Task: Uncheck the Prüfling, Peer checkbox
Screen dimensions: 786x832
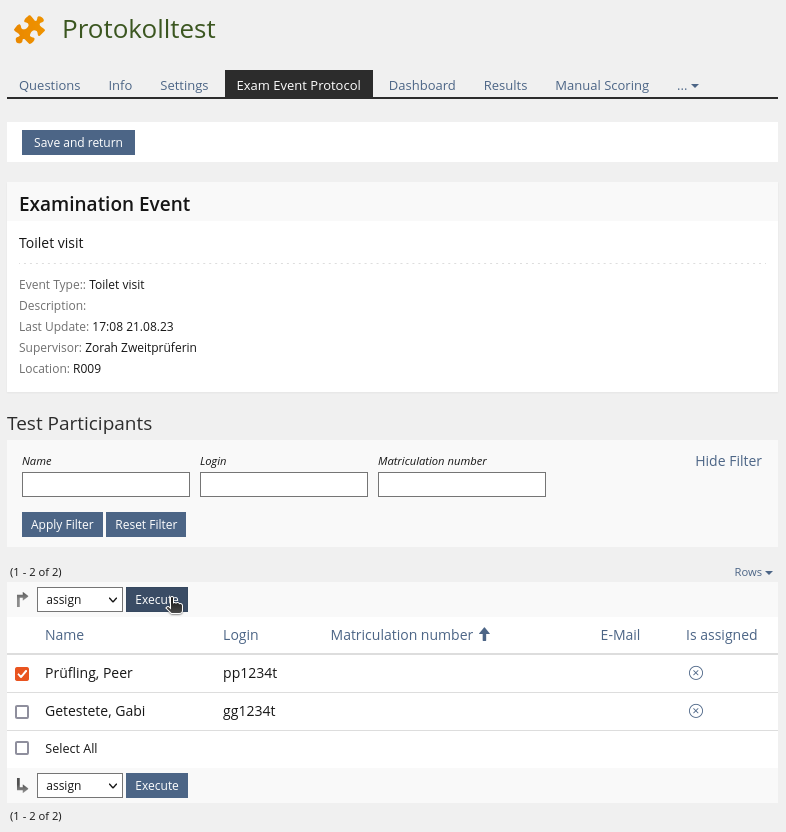Action: (x=22, y=674)
